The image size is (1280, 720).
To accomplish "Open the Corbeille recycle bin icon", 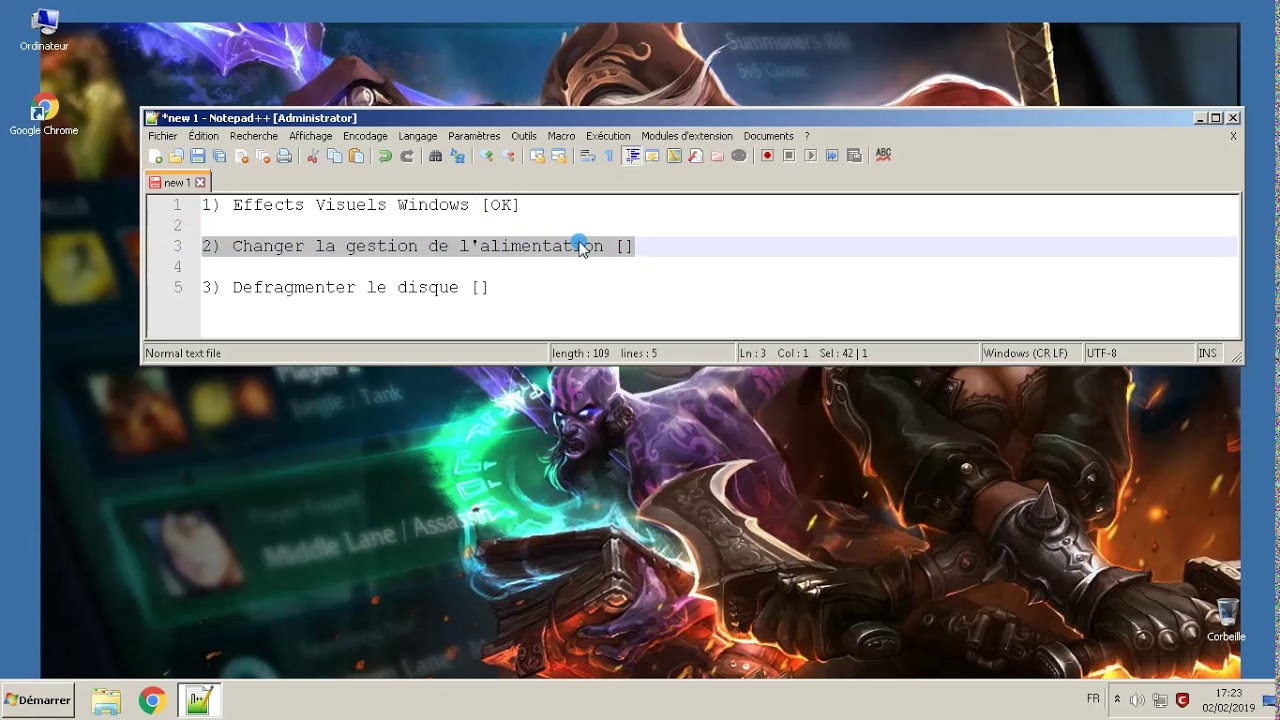I will [1226, 620].
